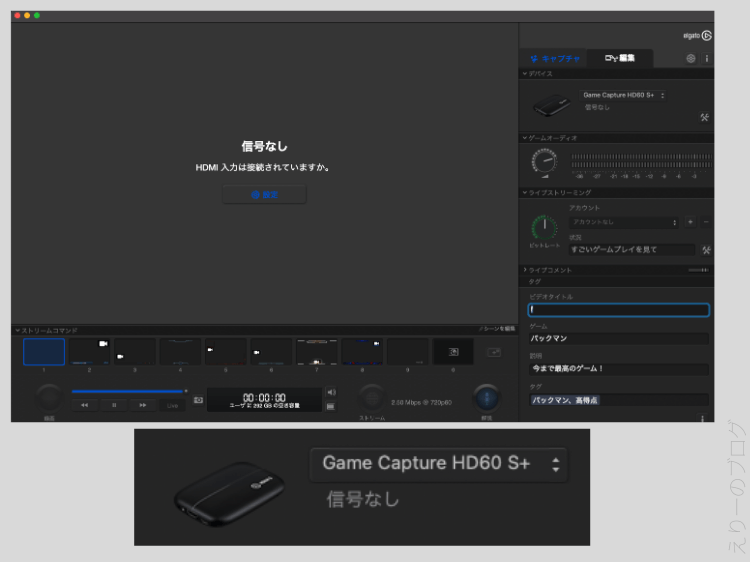Select scene thumbnail 1
The width and height of the screenshot is (750, 562).
44,352
